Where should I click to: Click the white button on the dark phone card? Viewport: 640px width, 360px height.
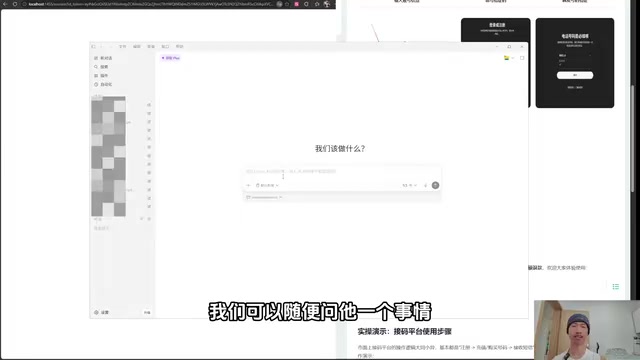(x=575, y=75)
